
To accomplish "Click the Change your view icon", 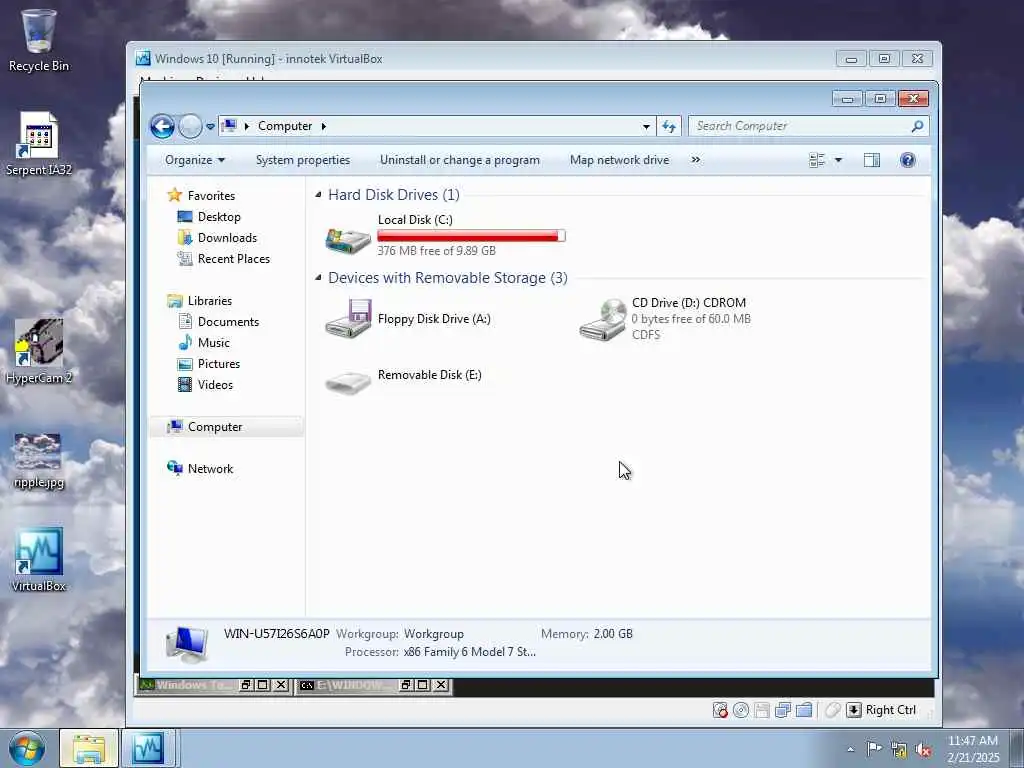I will pos(816,160).
